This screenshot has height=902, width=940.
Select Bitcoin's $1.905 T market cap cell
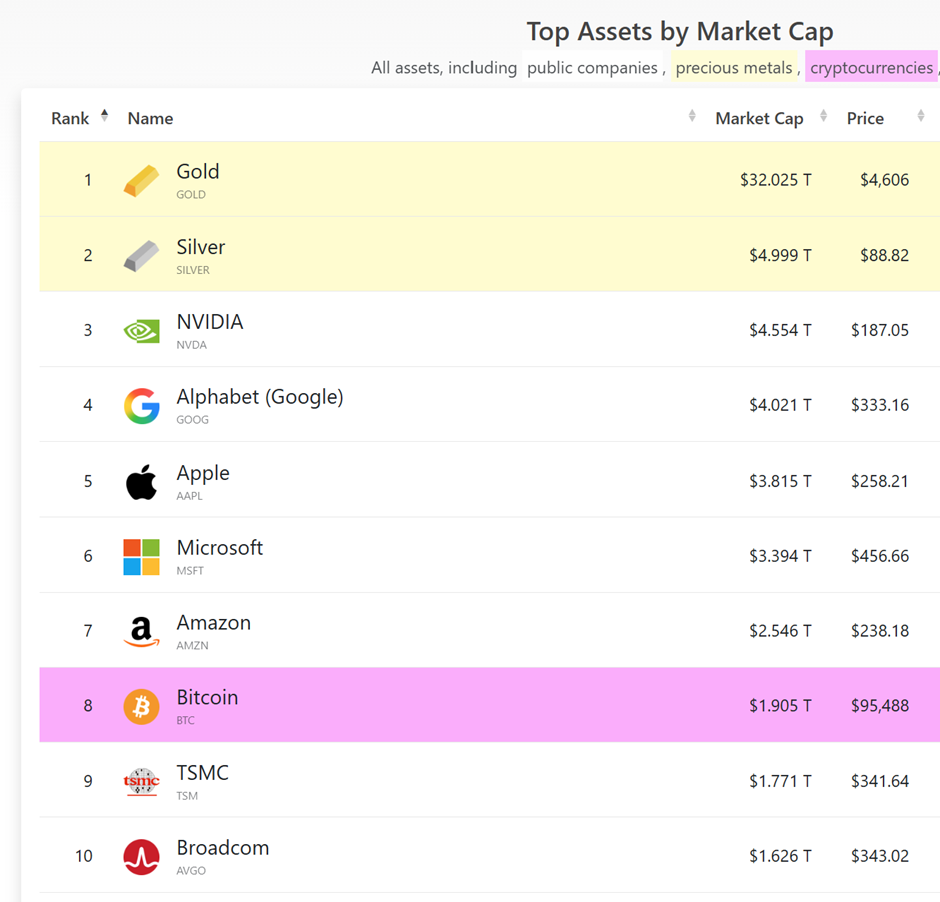(780, 706)
